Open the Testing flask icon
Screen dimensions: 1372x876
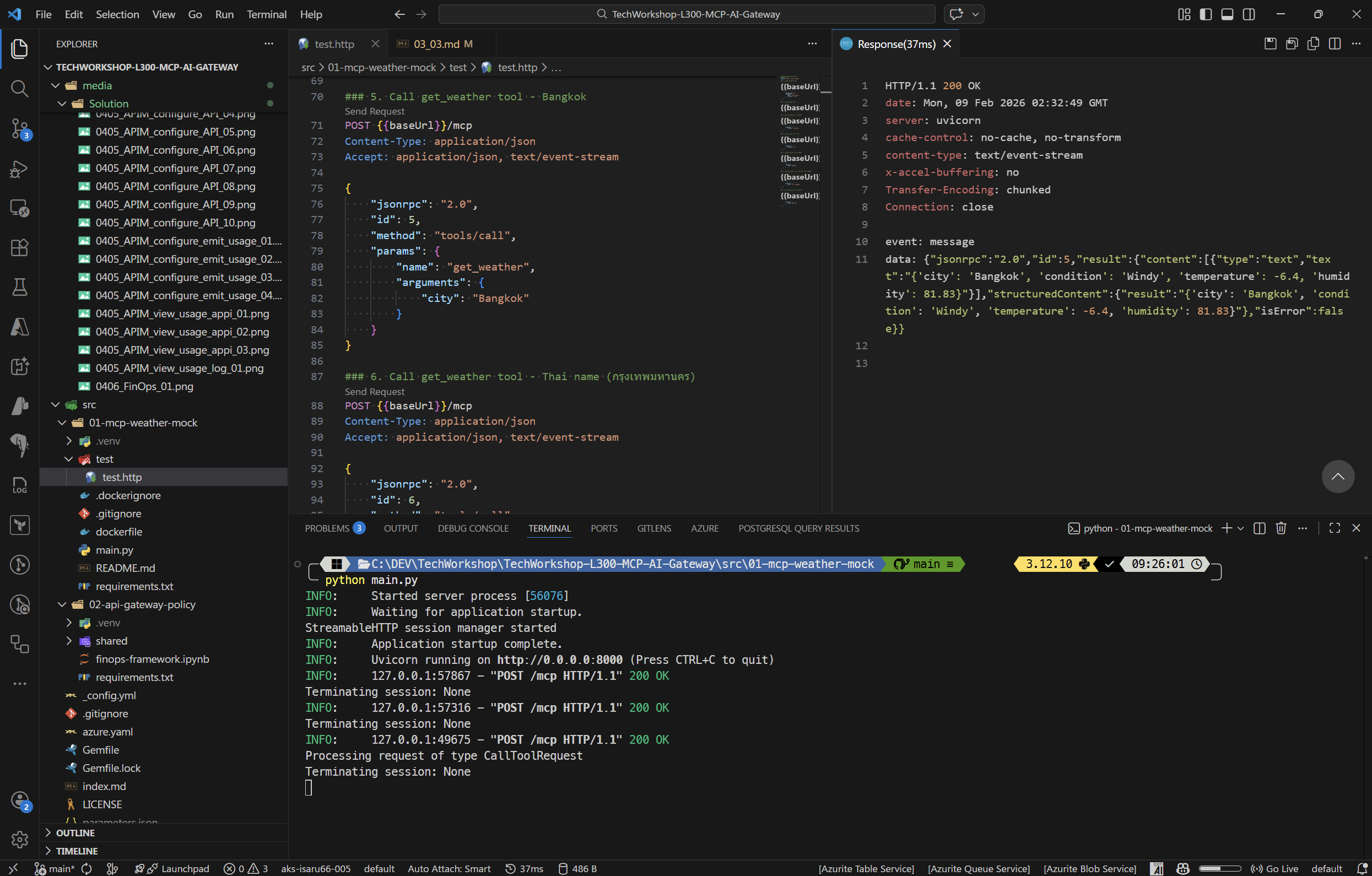[19, 287]
